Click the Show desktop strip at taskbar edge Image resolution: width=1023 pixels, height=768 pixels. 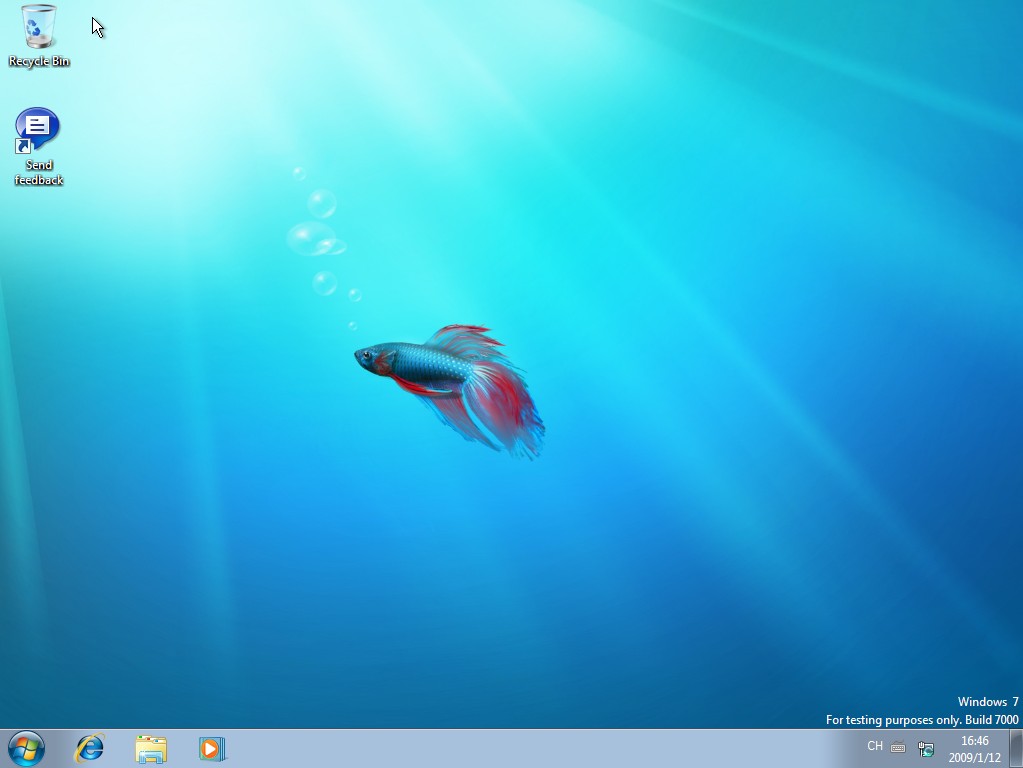click(1019, 748)
